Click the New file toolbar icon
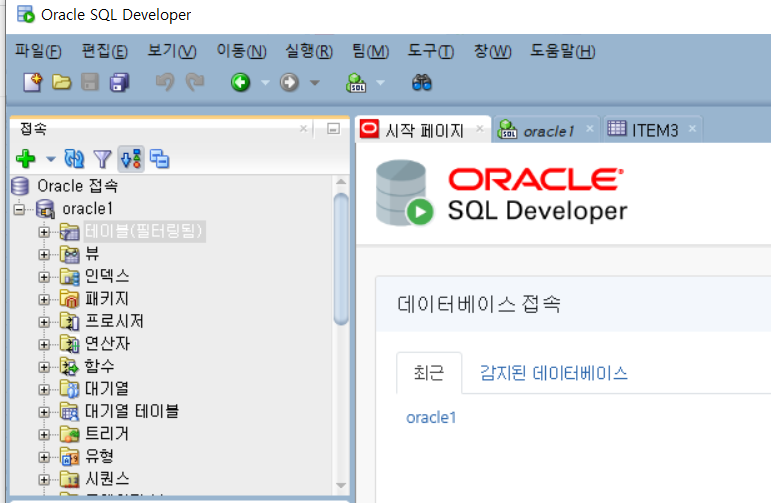This screenshot has width=771, height=503. point(33,82)
